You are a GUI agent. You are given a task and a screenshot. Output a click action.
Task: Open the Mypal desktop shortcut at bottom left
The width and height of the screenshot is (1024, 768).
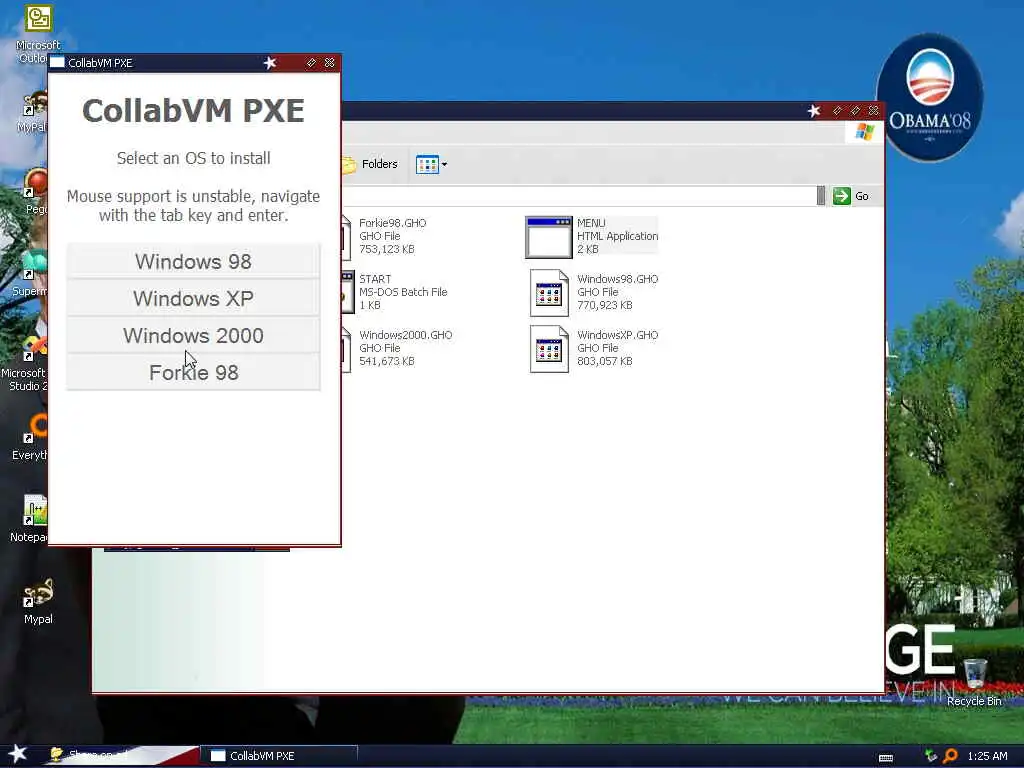(38, 602)
